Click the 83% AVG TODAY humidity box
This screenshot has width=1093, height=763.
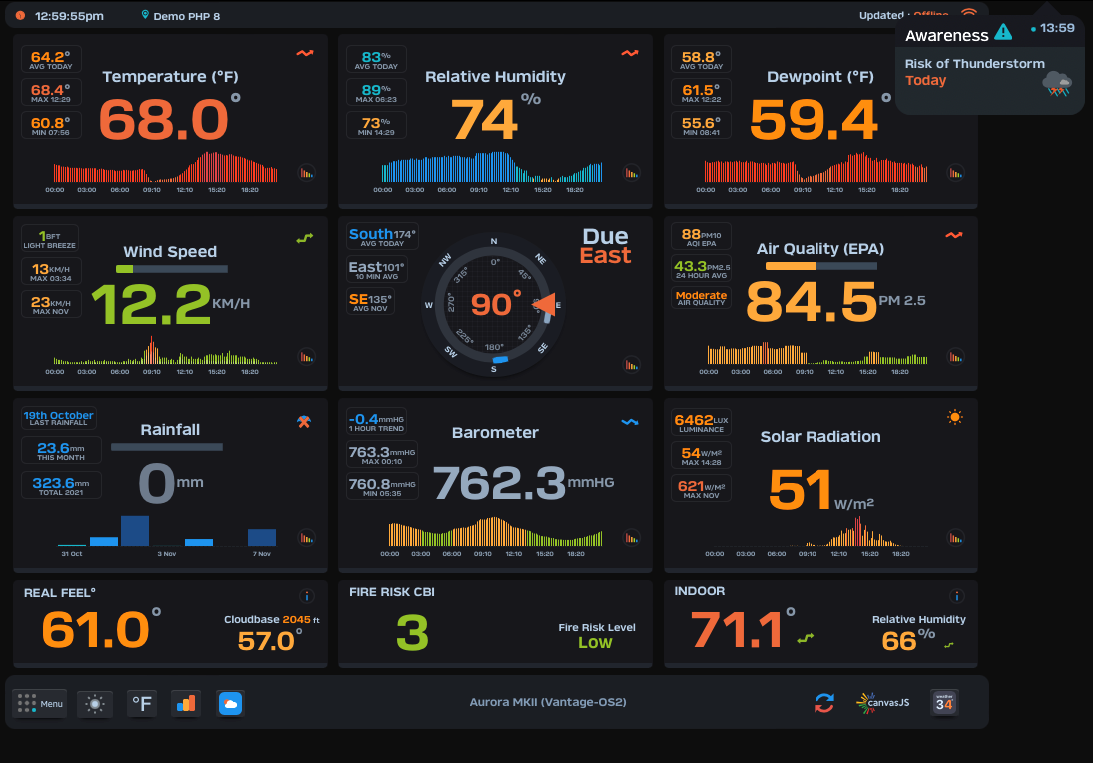click(376, 59)
